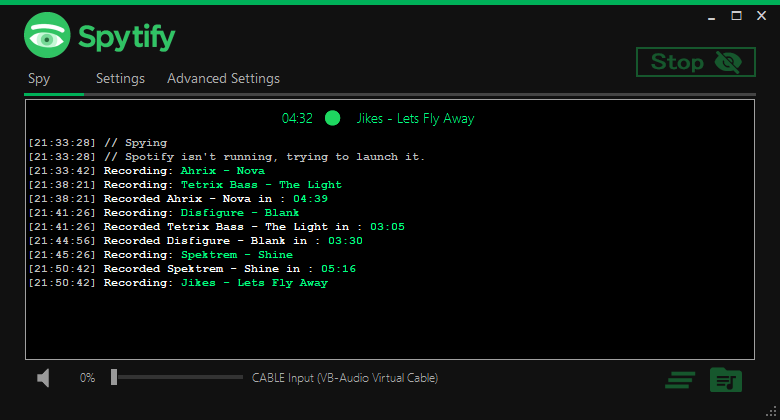Switch to the Spy tab
Viewport: 780px width, 420px height.
pos(39,78)
